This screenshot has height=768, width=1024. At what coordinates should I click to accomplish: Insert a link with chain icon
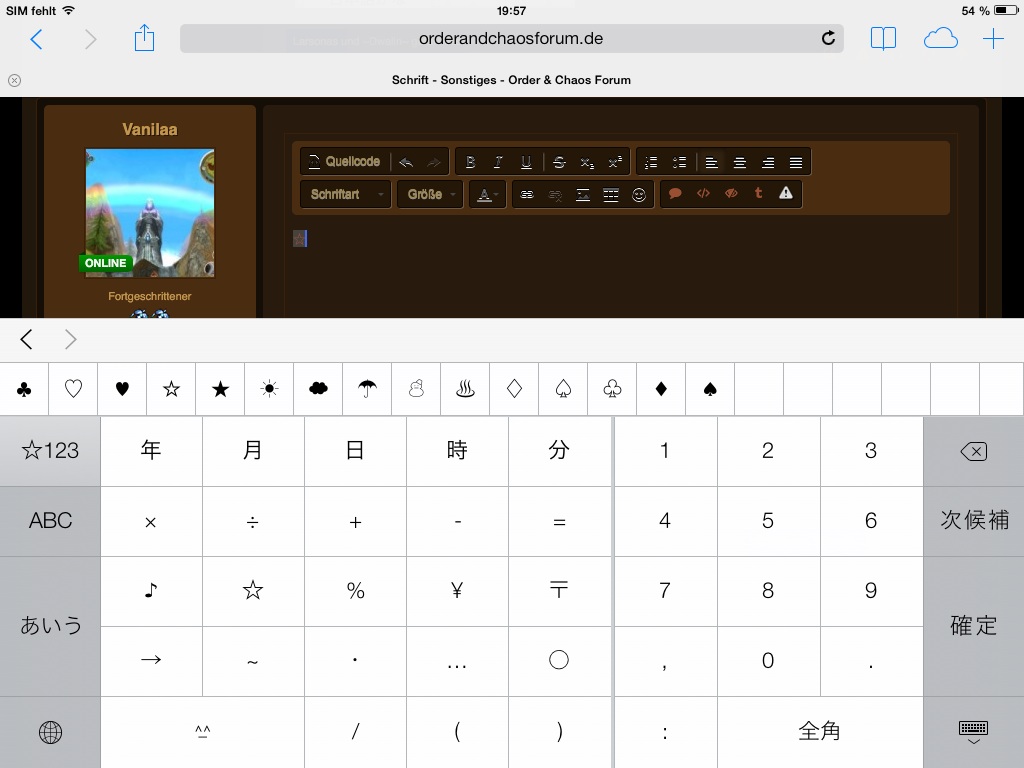527,194
